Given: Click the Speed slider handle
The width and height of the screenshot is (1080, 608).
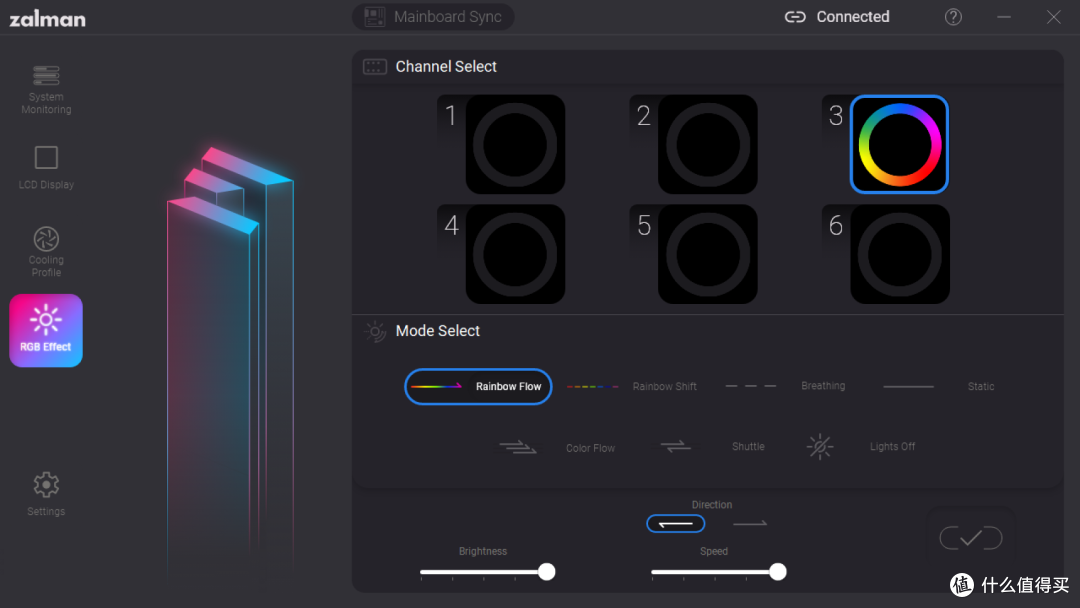Looking at the screenshot, I should tap(778, 572).
